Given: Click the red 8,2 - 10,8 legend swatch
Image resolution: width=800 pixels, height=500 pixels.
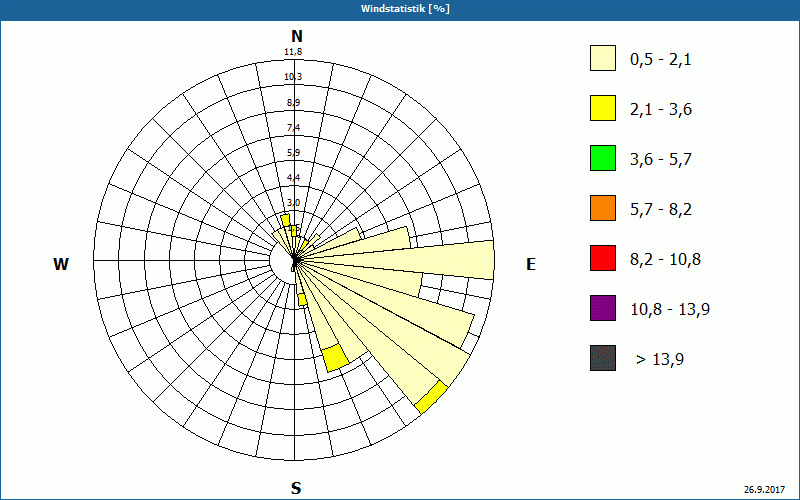Looking at the screenshot, I should [603, 258].
